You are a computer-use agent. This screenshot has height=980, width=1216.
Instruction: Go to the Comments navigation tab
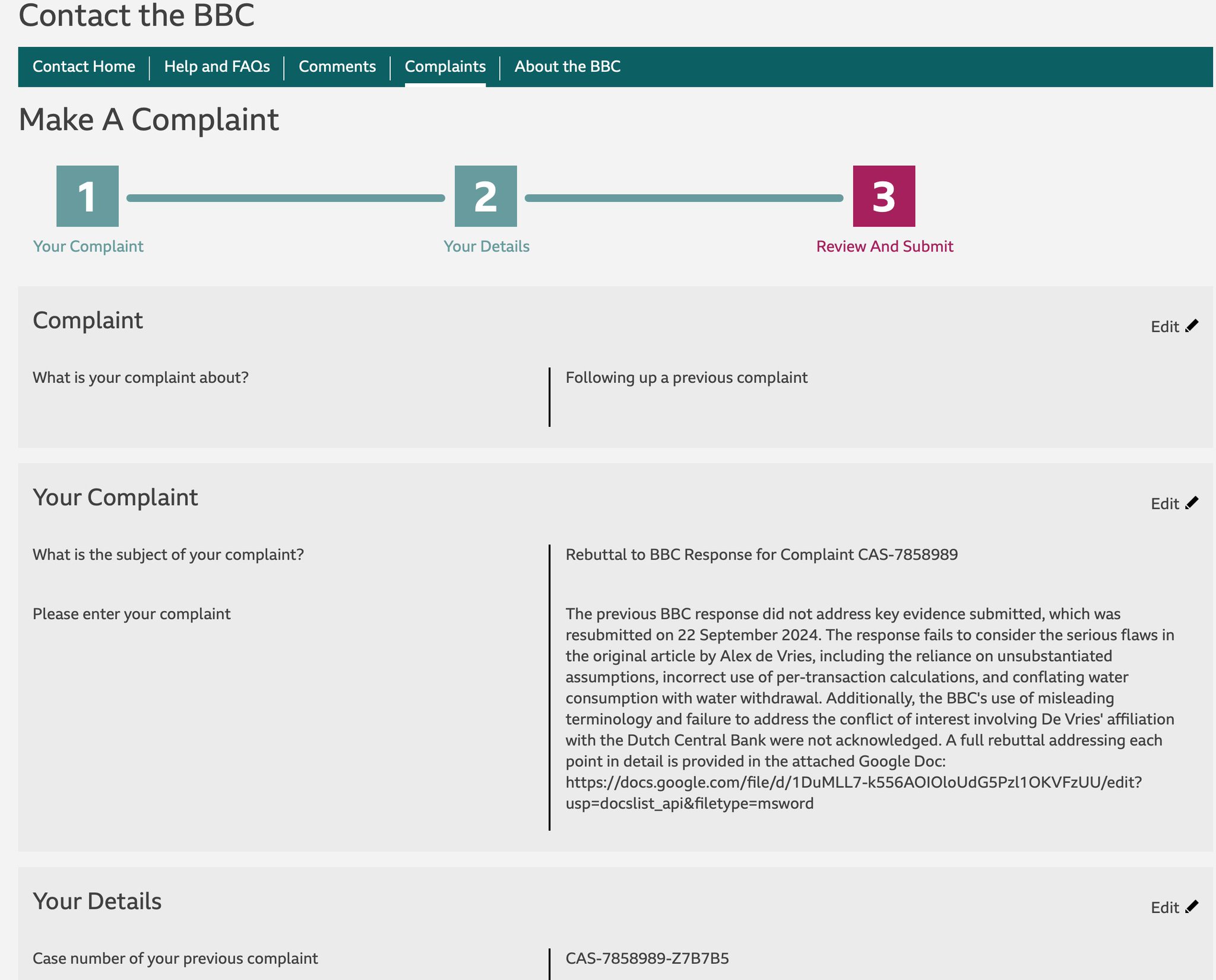click(337, 66)
